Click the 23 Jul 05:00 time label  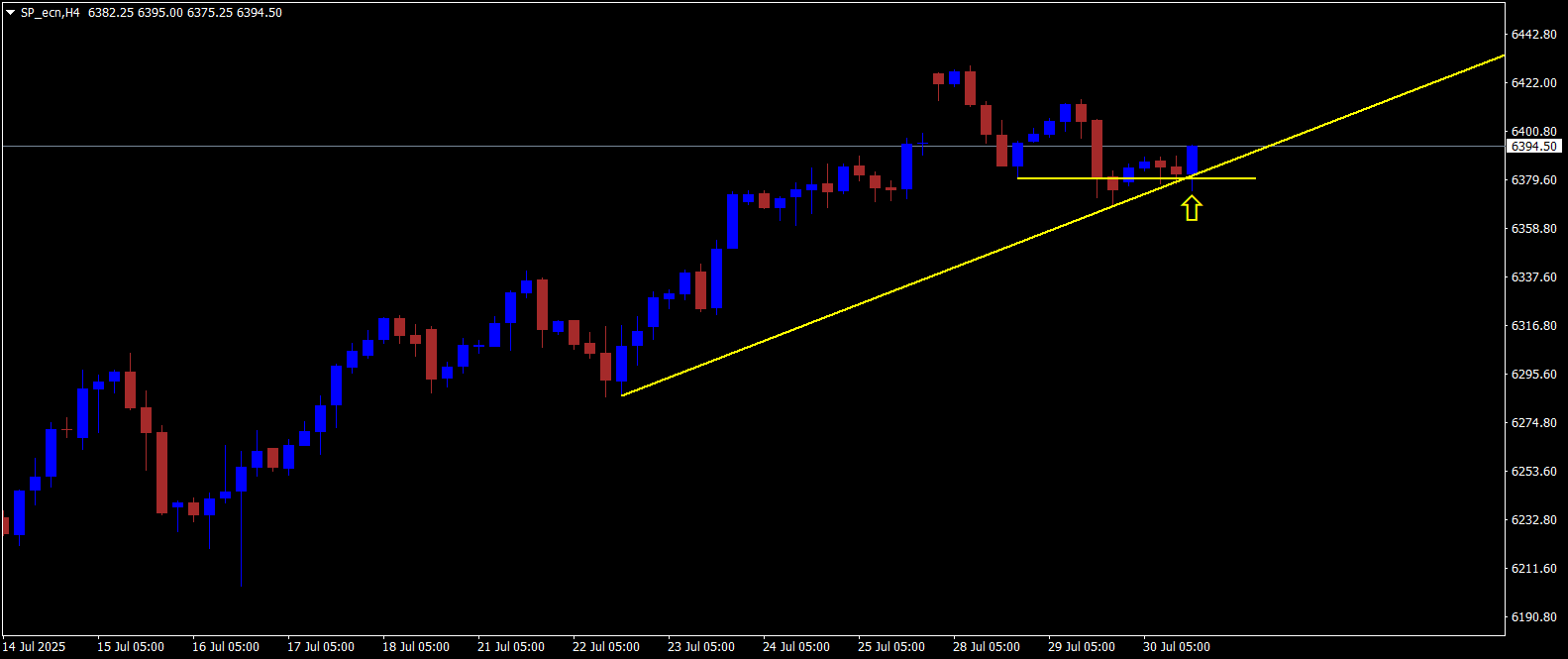coord(701,647)
